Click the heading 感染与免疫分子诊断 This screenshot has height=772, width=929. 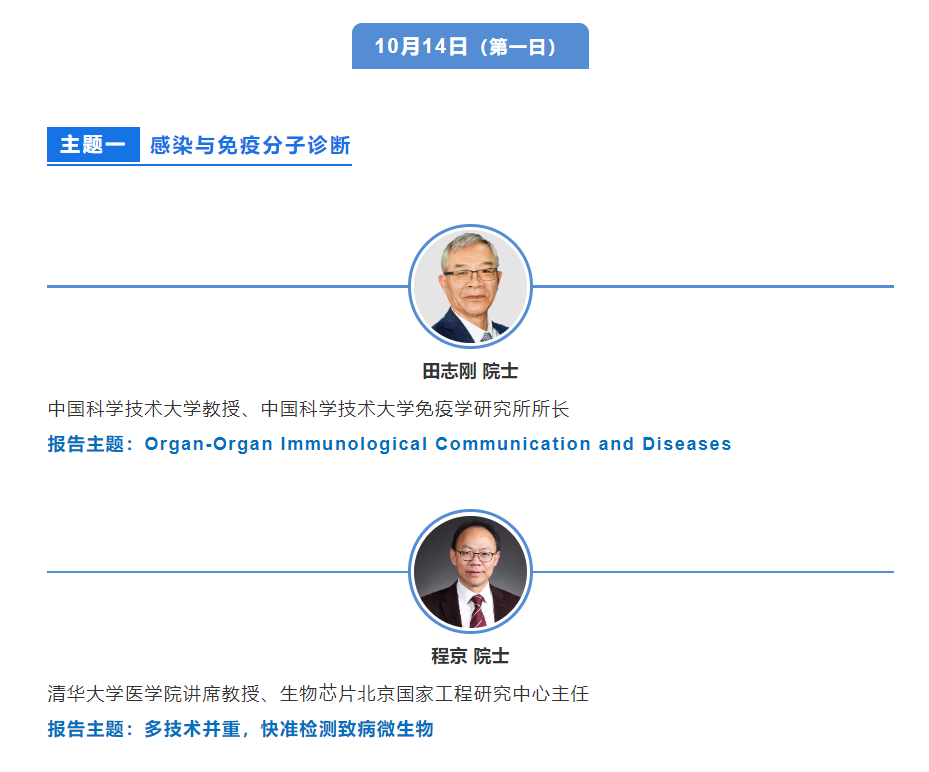[250, 145]
